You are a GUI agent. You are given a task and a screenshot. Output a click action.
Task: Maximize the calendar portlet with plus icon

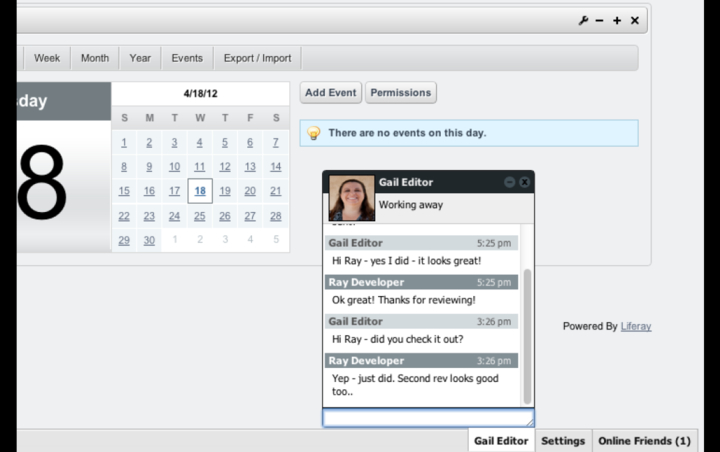coord(617,20)
